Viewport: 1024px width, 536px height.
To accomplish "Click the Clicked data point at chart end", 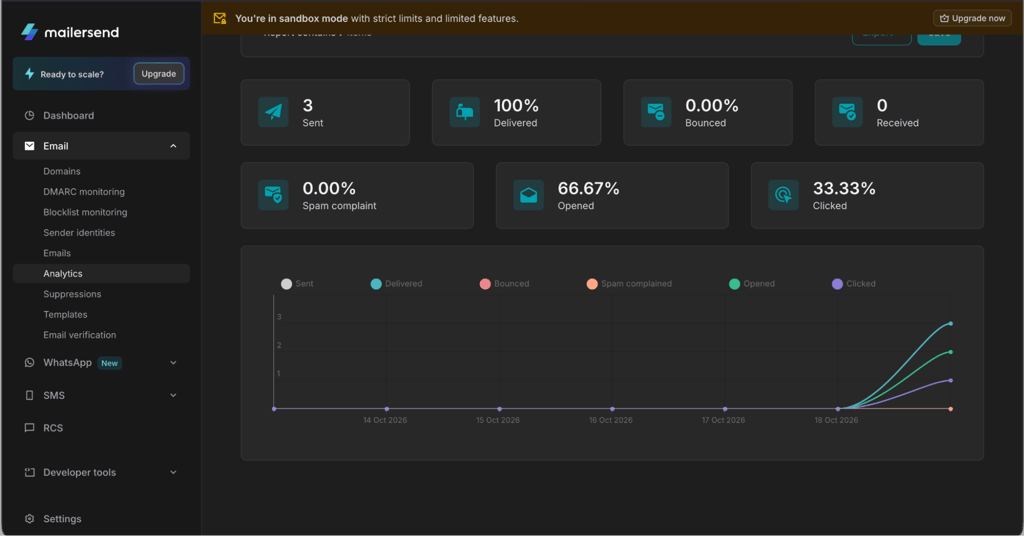I will click(x=951, y=381).
